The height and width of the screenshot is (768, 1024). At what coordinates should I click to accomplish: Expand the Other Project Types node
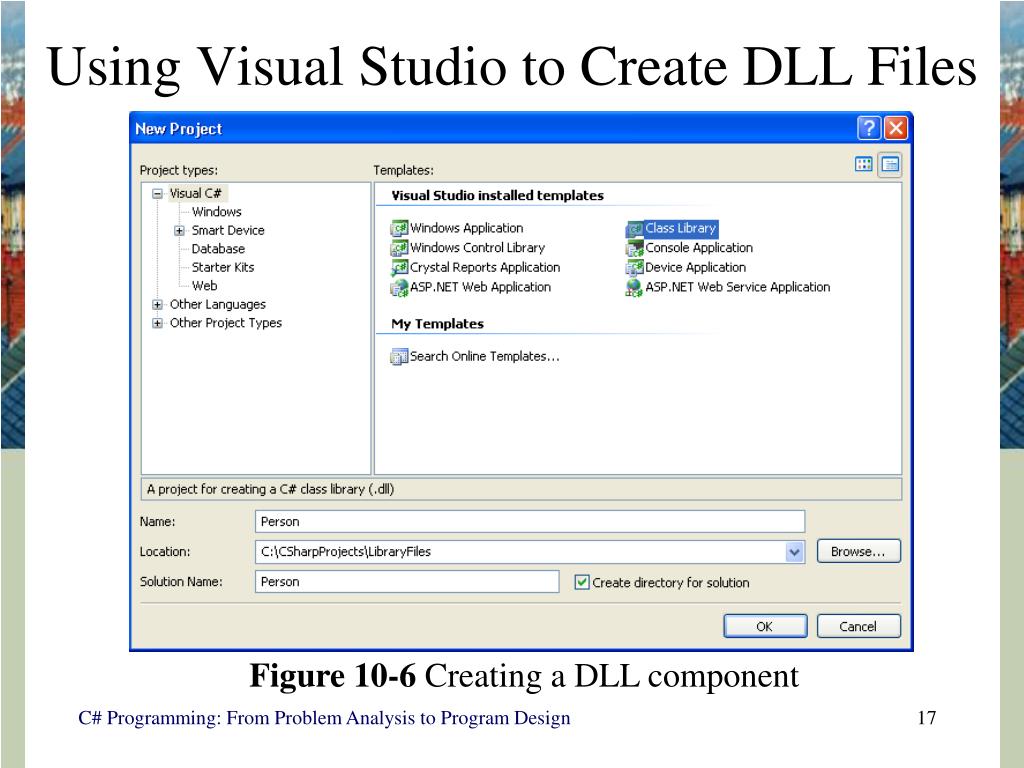[157, 323]
